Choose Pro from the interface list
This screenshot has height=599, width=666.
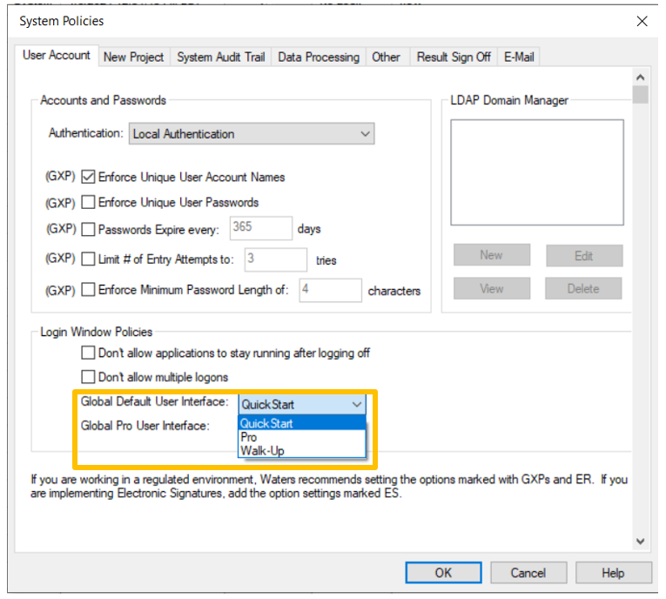(249, 437)
